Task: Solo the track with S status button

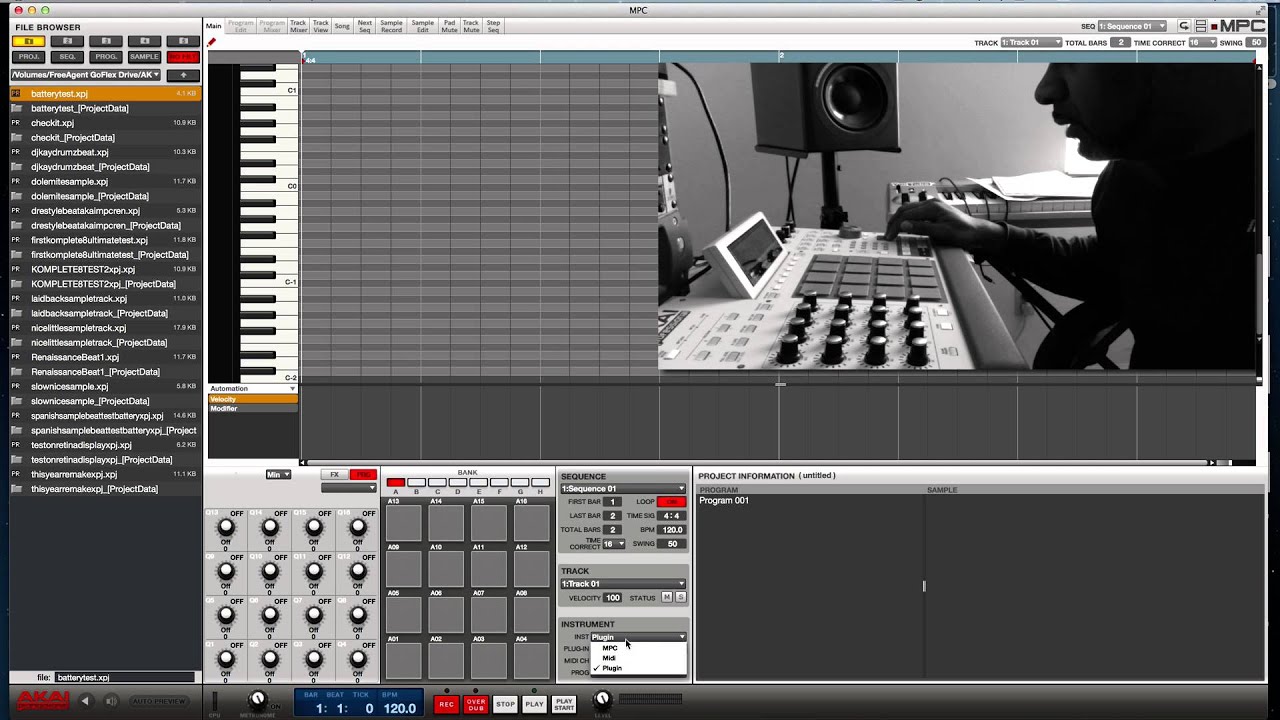Action: point(681,598)
